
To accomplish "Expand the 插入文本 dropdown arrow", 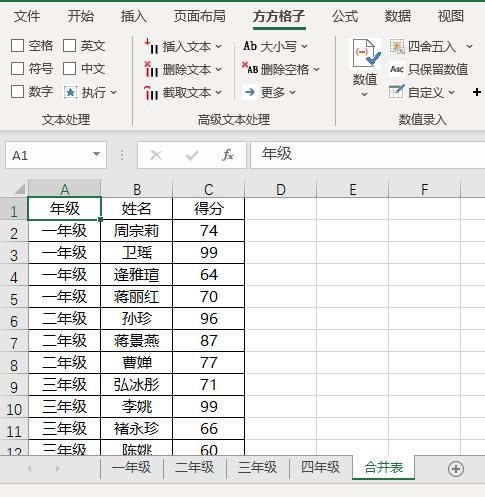I will (x=218, y=46).
